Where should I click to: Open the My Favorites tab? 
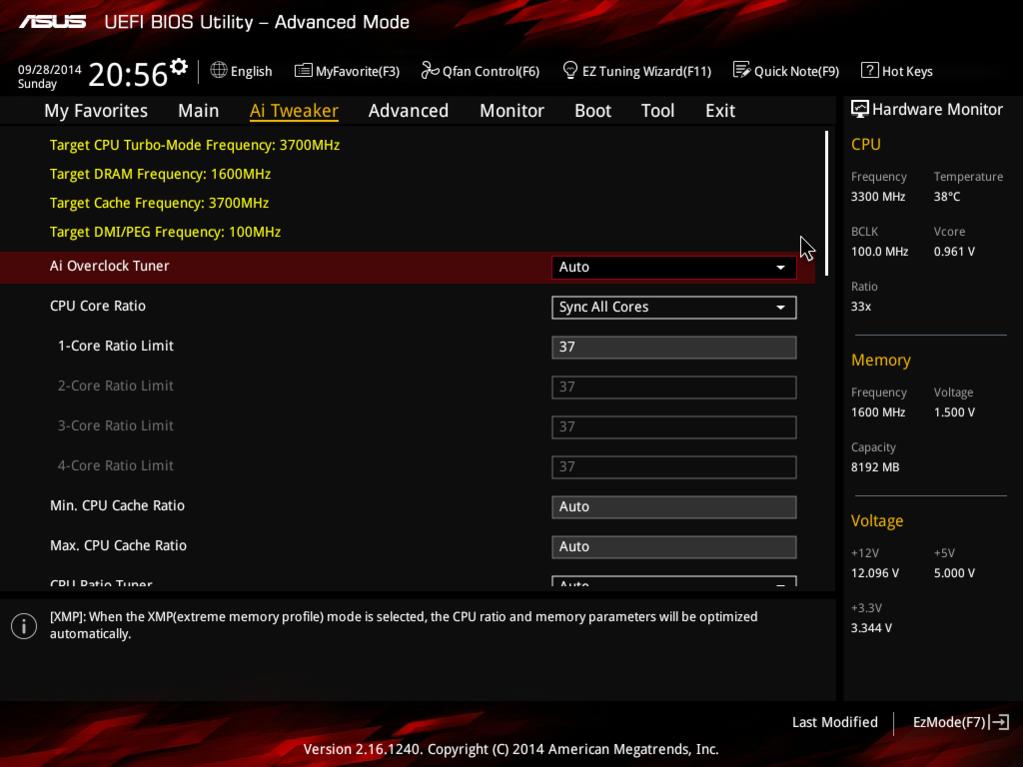96,111
